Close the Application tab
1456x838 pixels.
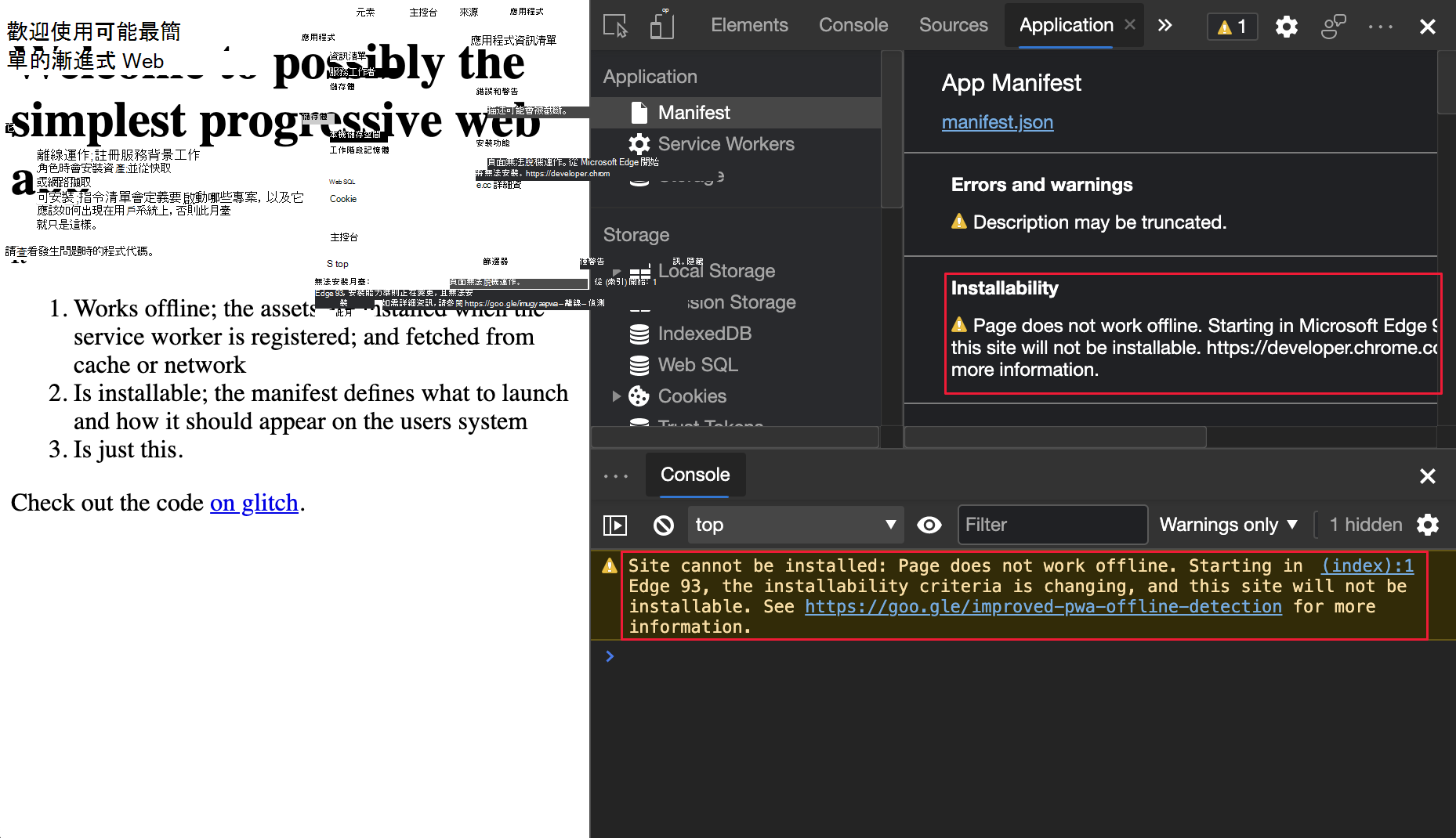tap(1130, 25)
